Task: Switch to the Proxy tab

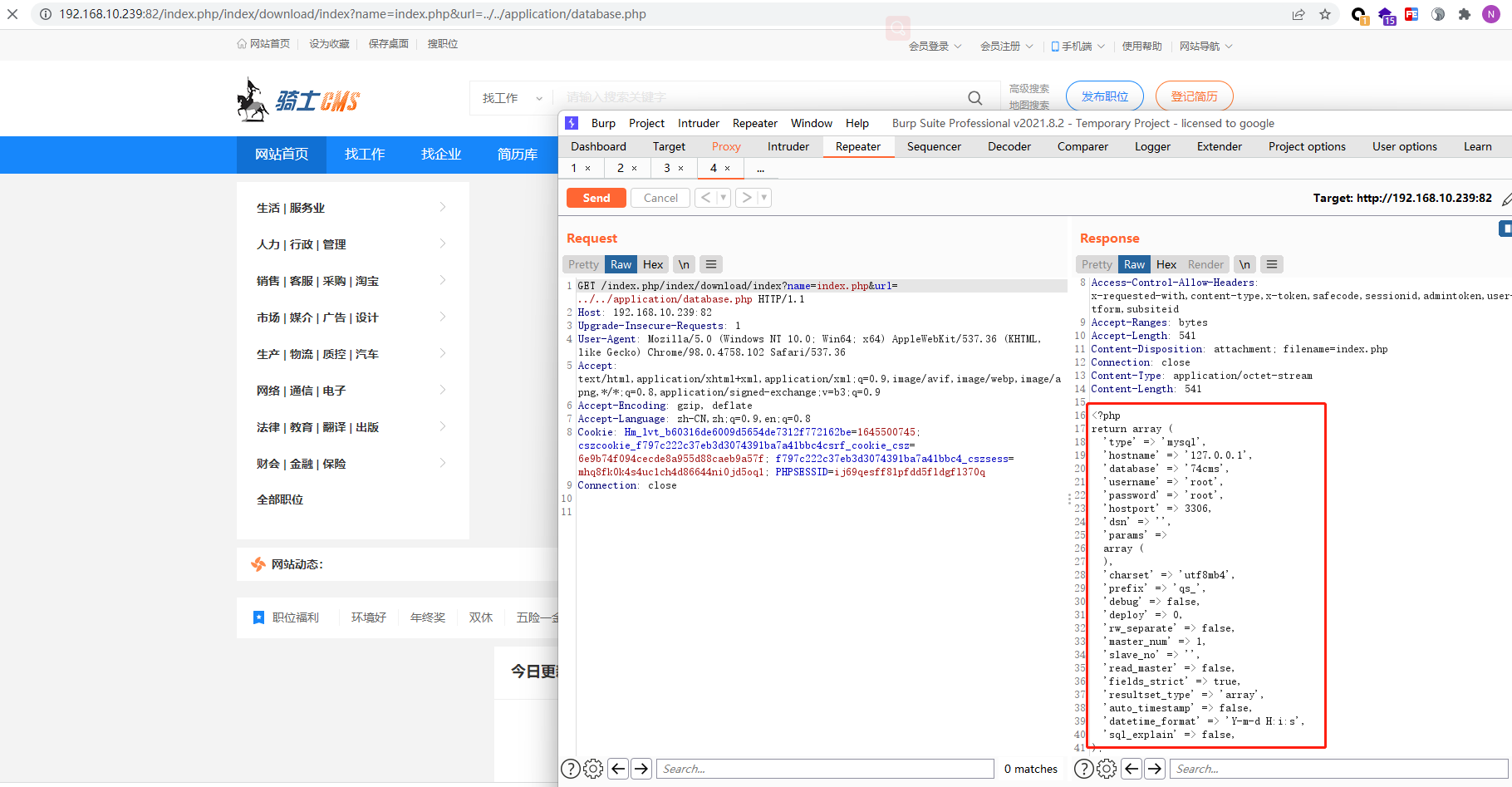Action: 725,146
